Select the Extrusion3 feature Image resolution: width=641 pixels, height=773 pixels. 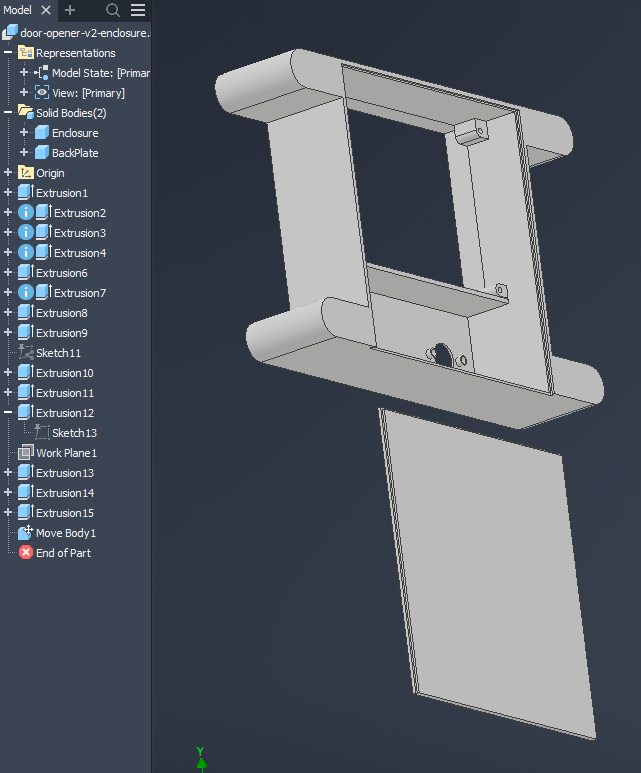[80, 233]
